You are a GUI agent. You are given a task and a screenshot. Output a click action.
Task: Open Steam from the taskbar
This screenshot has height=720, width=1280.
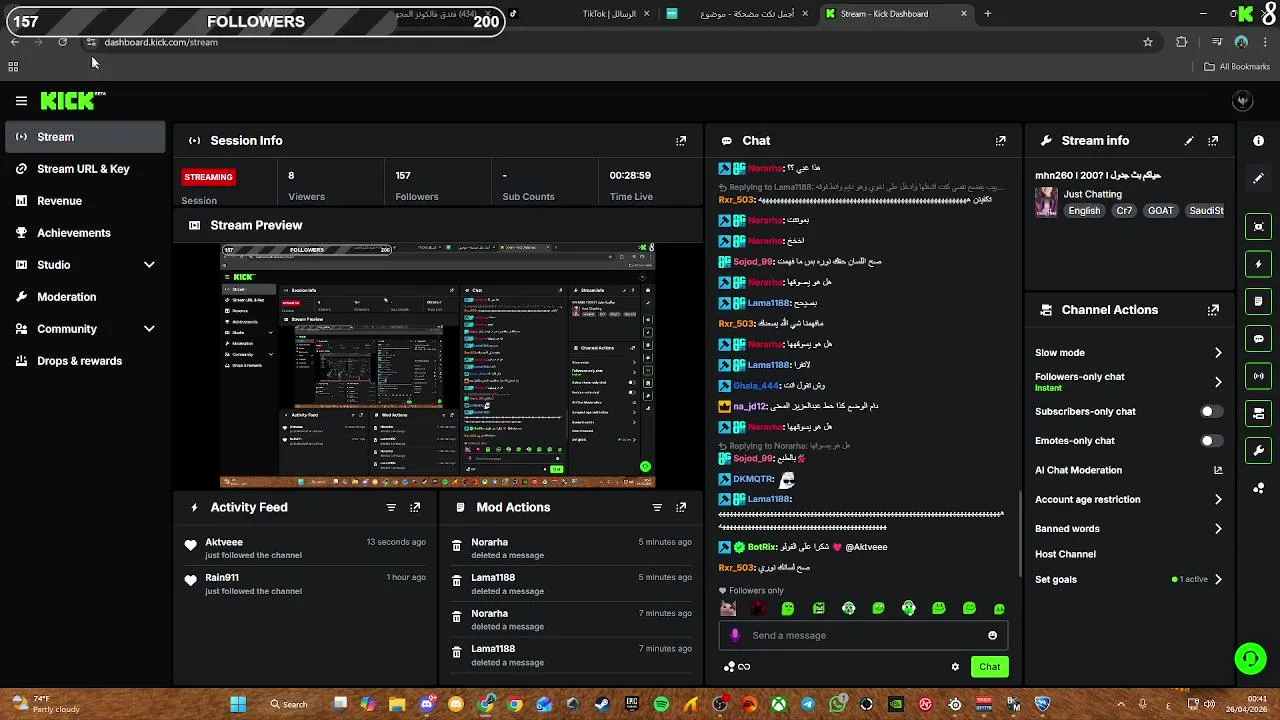point(602,704)
